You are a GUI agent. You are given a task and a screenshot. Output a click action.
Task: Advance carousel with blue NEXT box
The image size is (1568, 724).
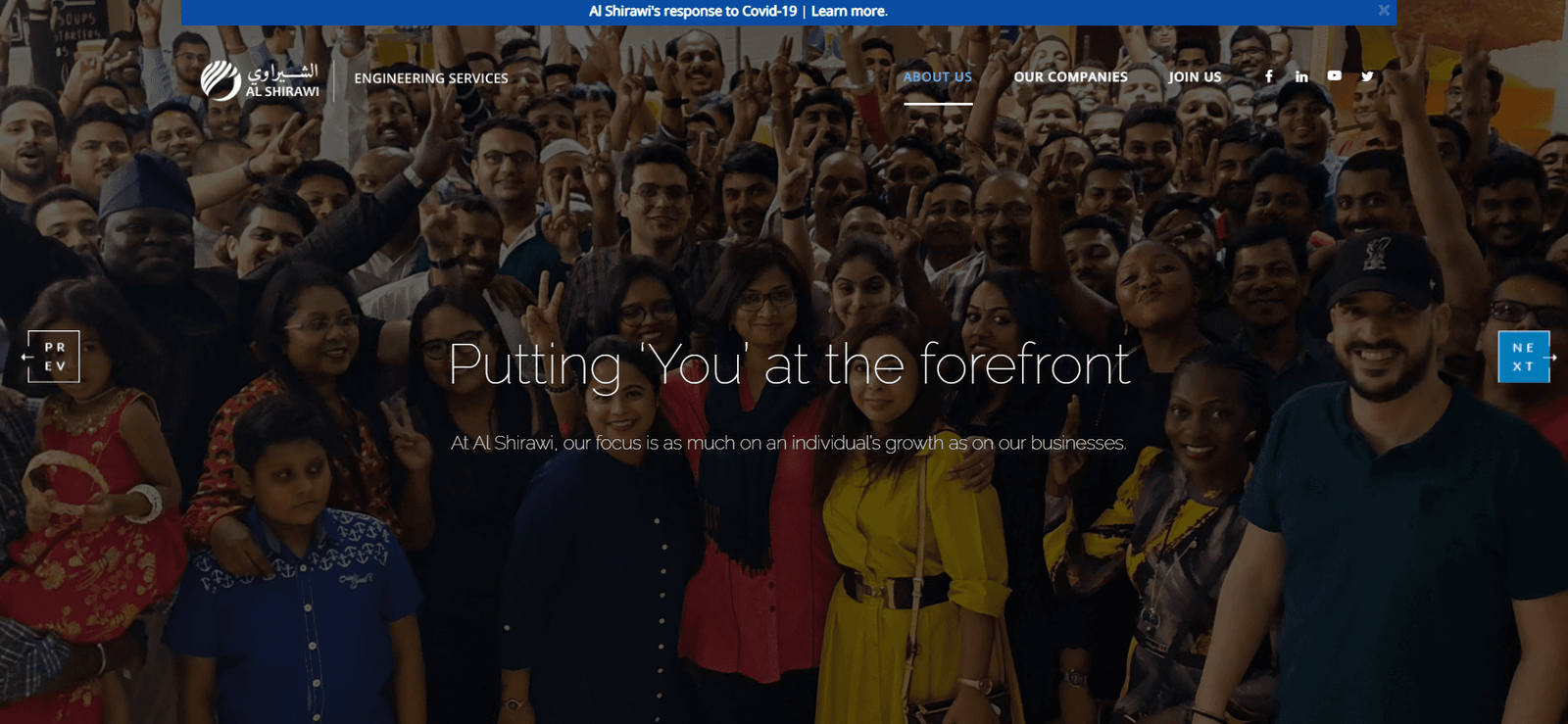(x=1523, y=357)
